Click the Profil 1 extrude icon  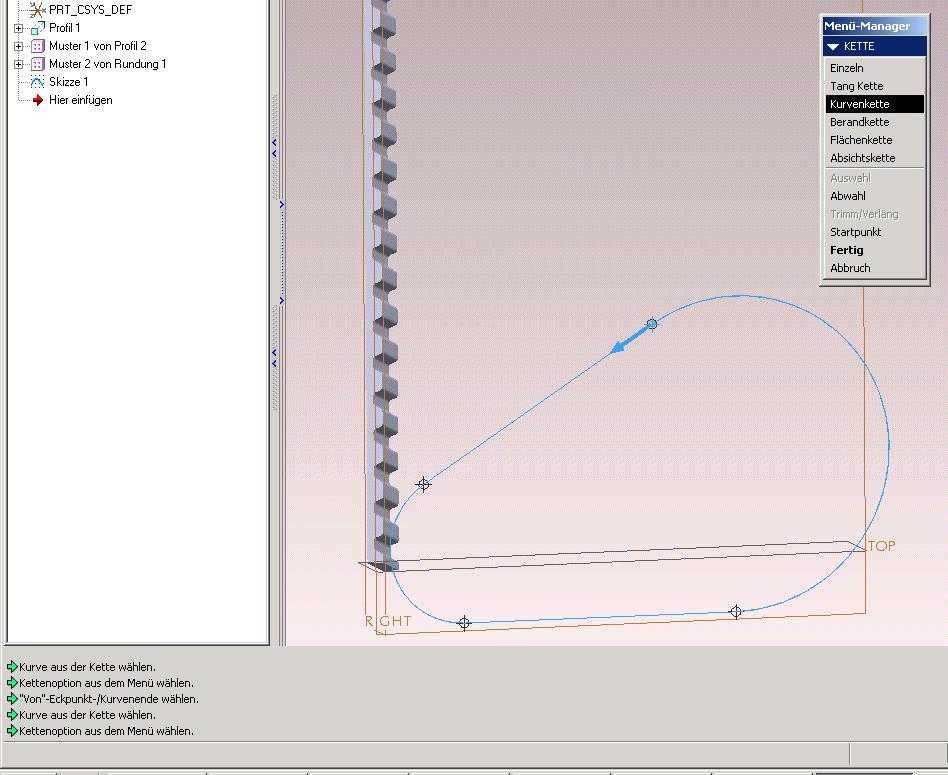37,28
